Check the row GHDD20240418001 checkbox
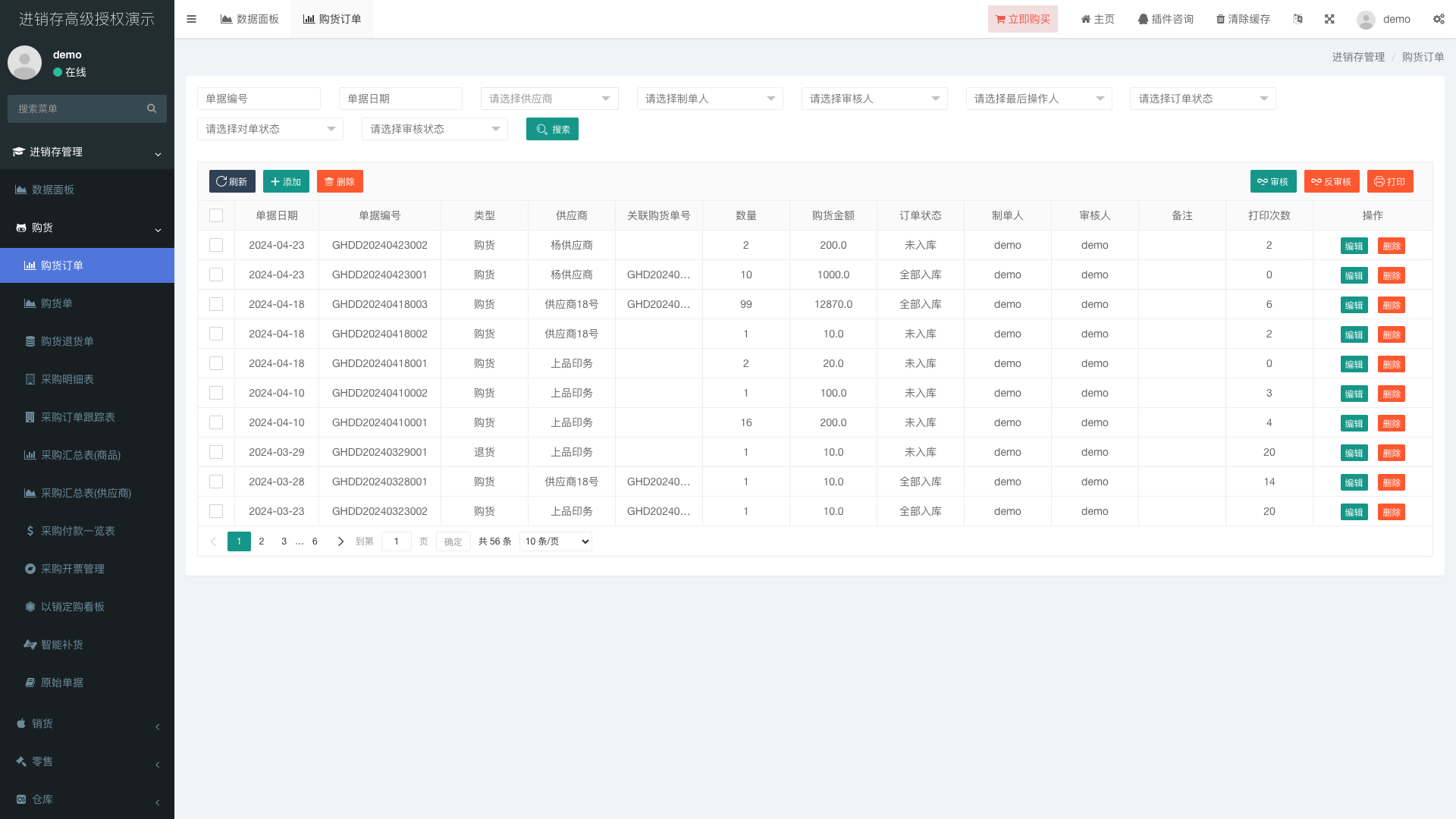The image size is (1456, 819). (x=216, y=363)
